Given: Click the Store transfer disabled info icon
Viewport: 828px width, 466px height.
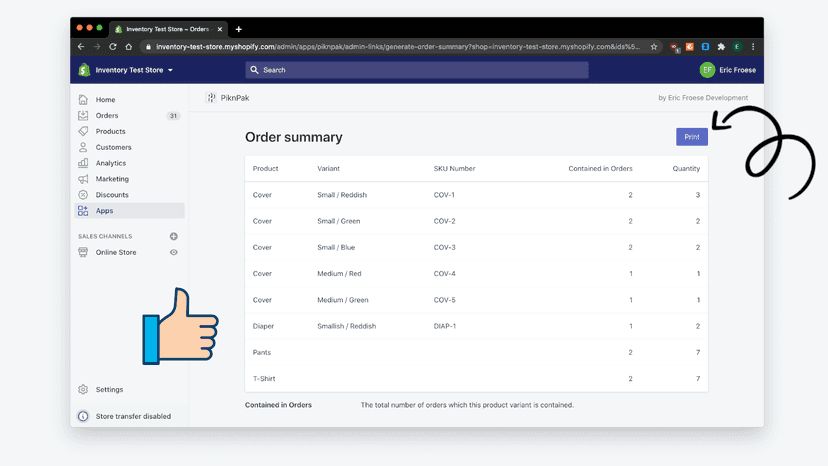Looking at the screenshot, I should tap(83, 416).
